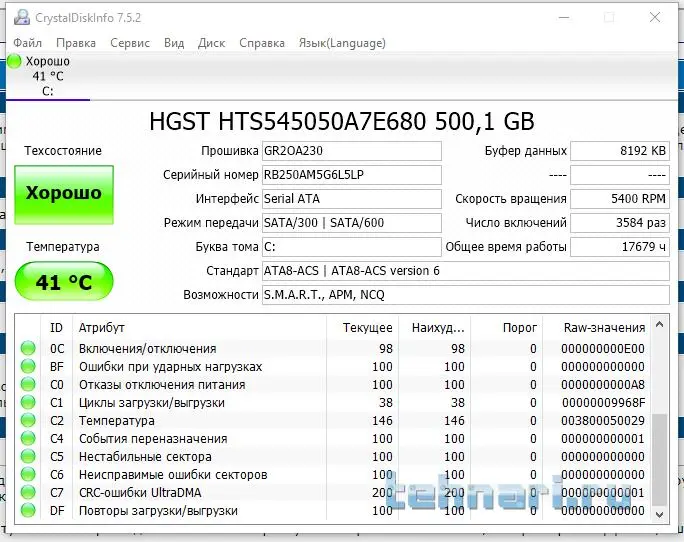Click the attribute list scroll up arrow
The width and height of the screenshot is (684, 542).
[x=660, y=324]
